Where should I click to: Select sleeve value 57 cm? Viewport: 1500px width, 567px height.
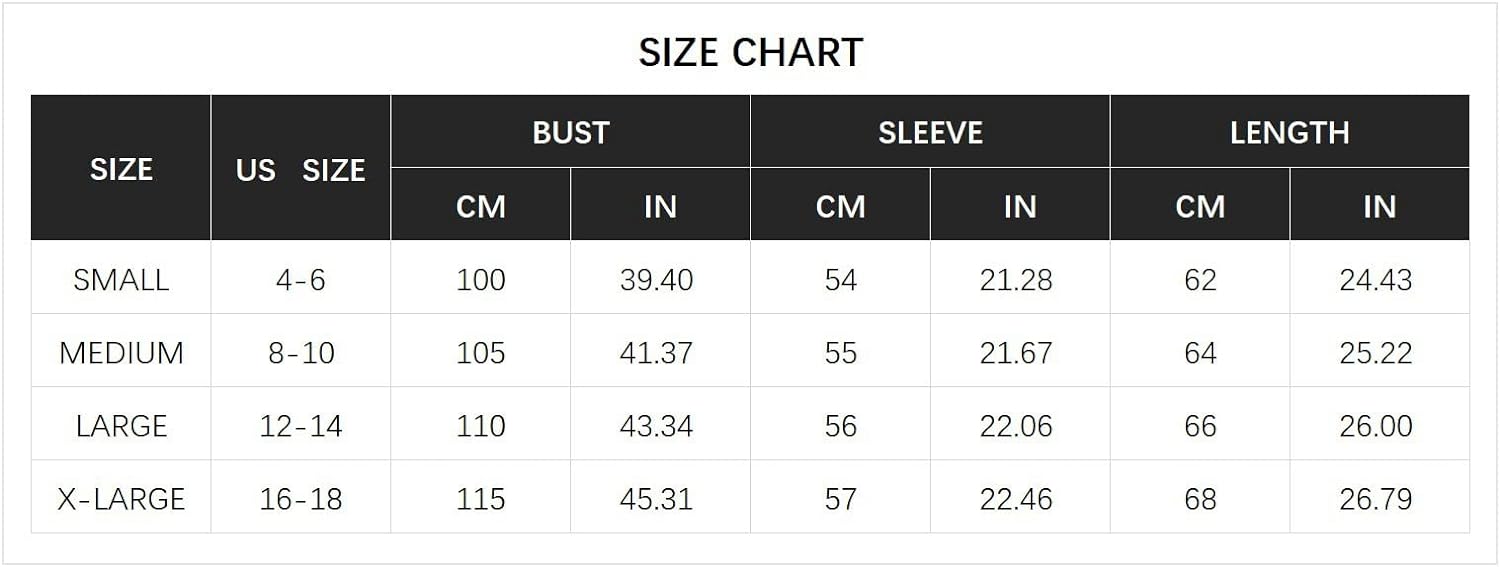pos(840,499)
